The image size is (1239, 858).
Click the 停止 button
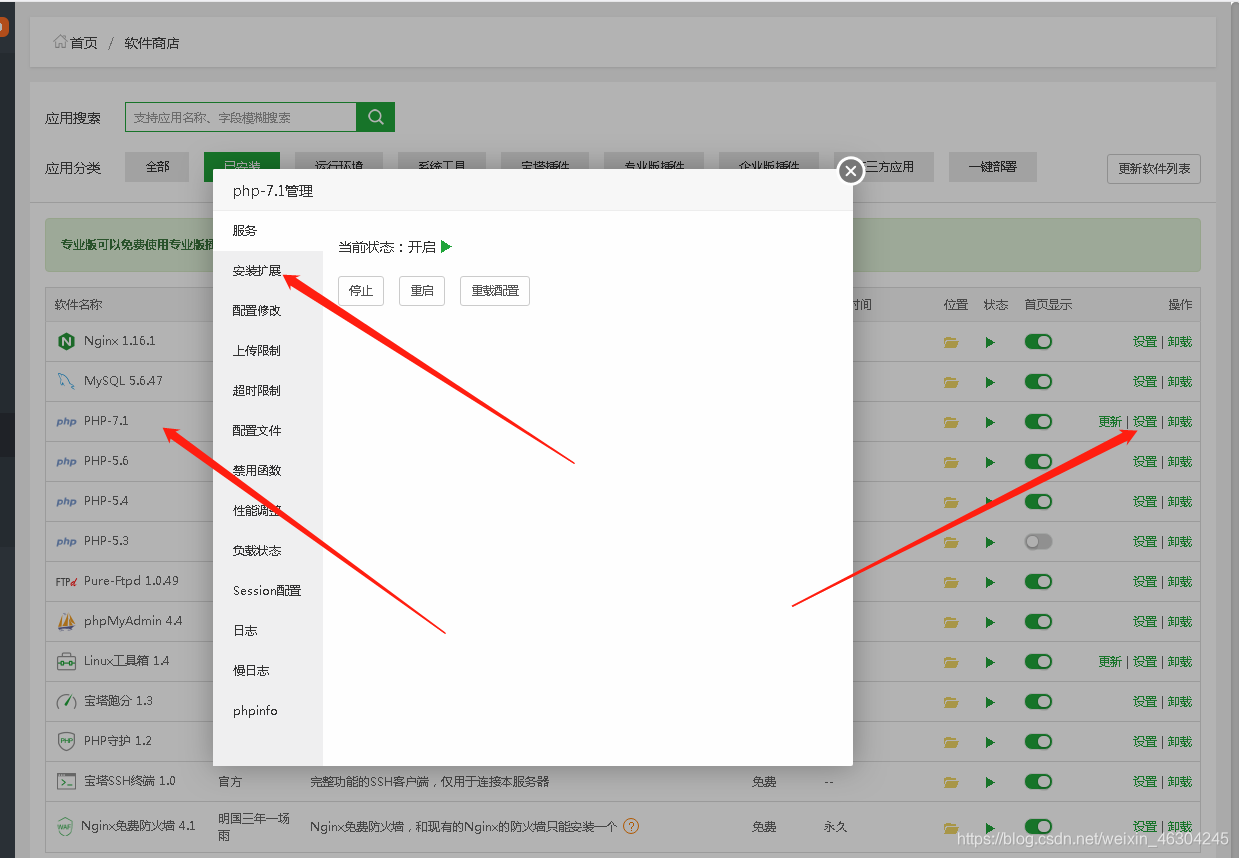[361, 291]
